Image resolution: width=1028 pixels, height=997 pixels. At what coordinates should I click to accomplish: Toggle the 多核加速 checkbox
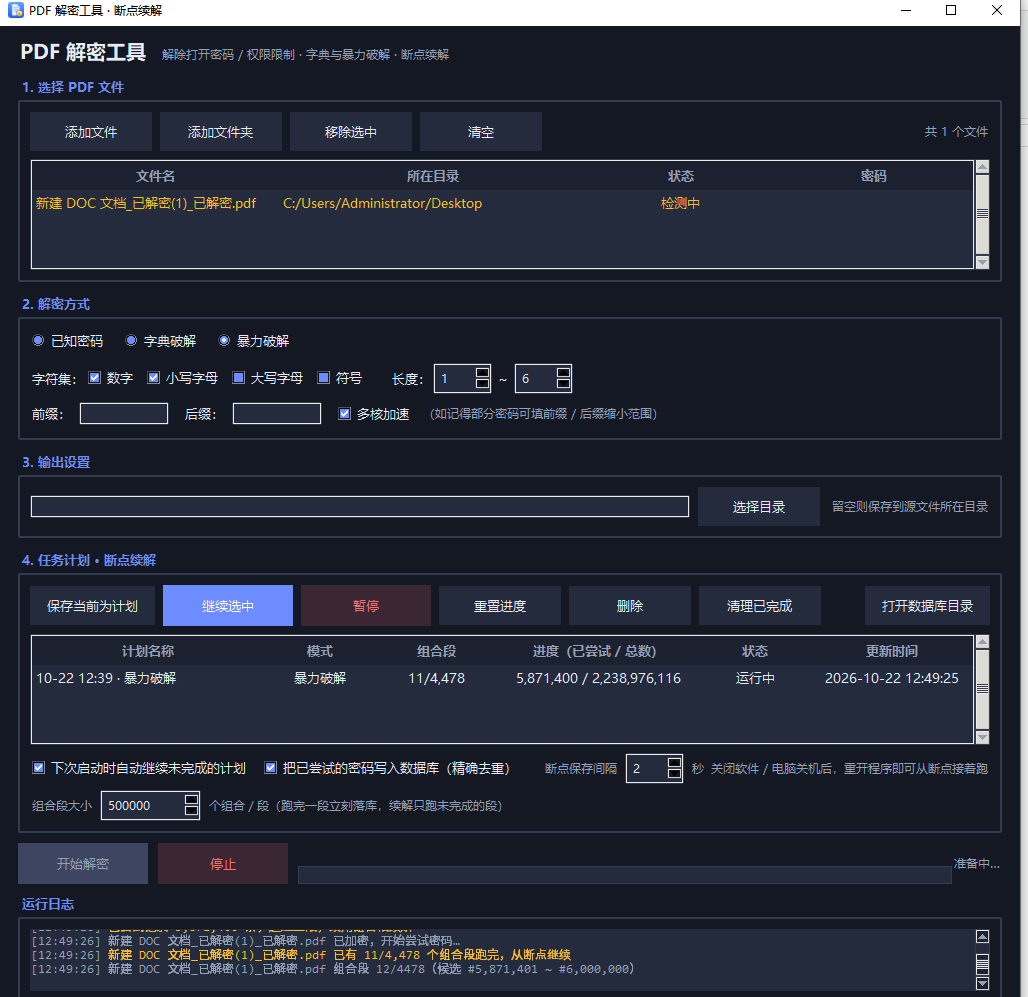tap(344, 414)
